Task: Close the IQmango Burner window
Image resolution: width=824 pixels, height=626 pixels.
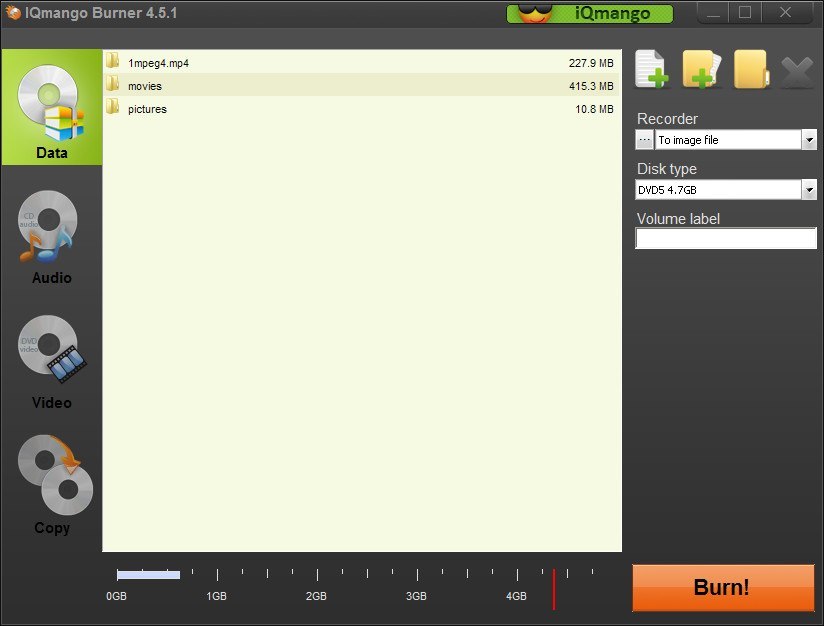Action: tap(785, 13)
